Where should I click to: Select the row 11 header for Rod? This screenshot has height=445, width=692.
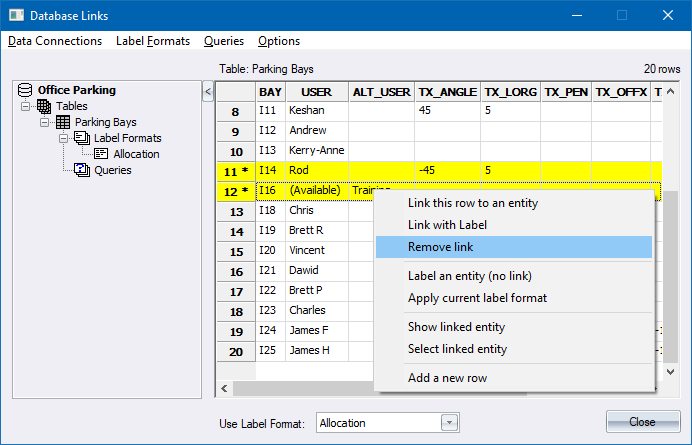(236, 171)
